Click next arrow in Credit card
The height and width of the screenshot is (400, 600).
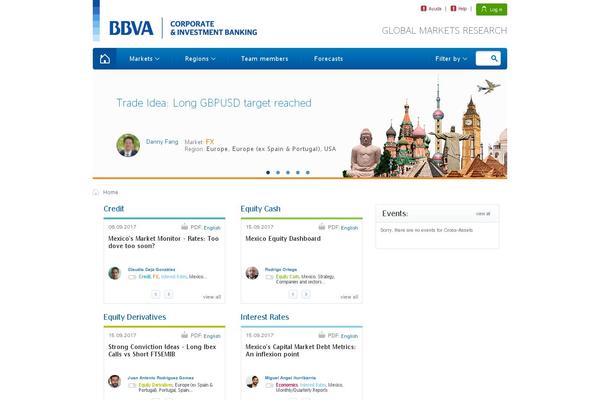tap(169, 294)
